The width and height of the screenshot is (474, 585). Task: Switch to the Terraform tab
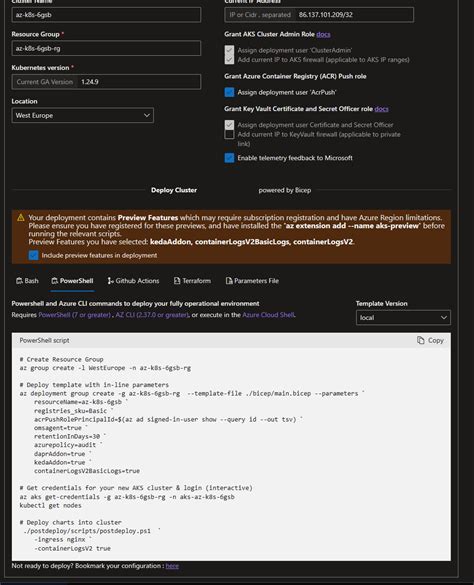192,281
